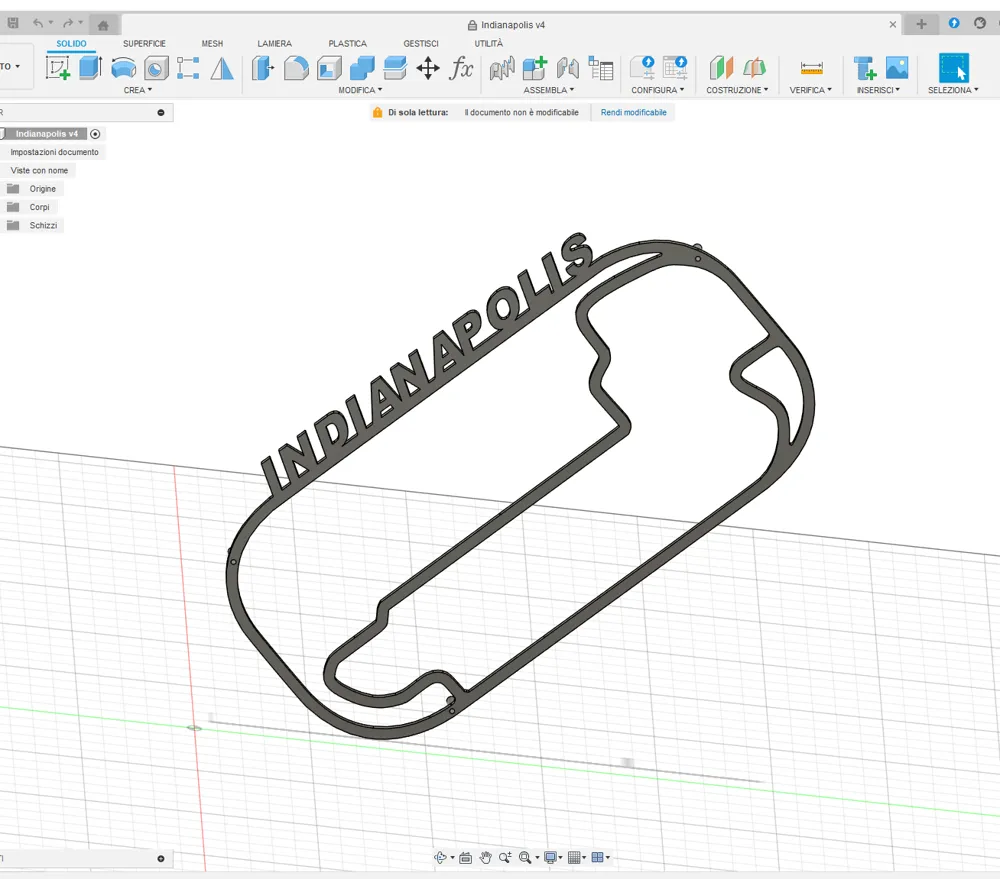Click the Undo arrow
This screenshot has width=1000, height=879.
click(38, 24)
